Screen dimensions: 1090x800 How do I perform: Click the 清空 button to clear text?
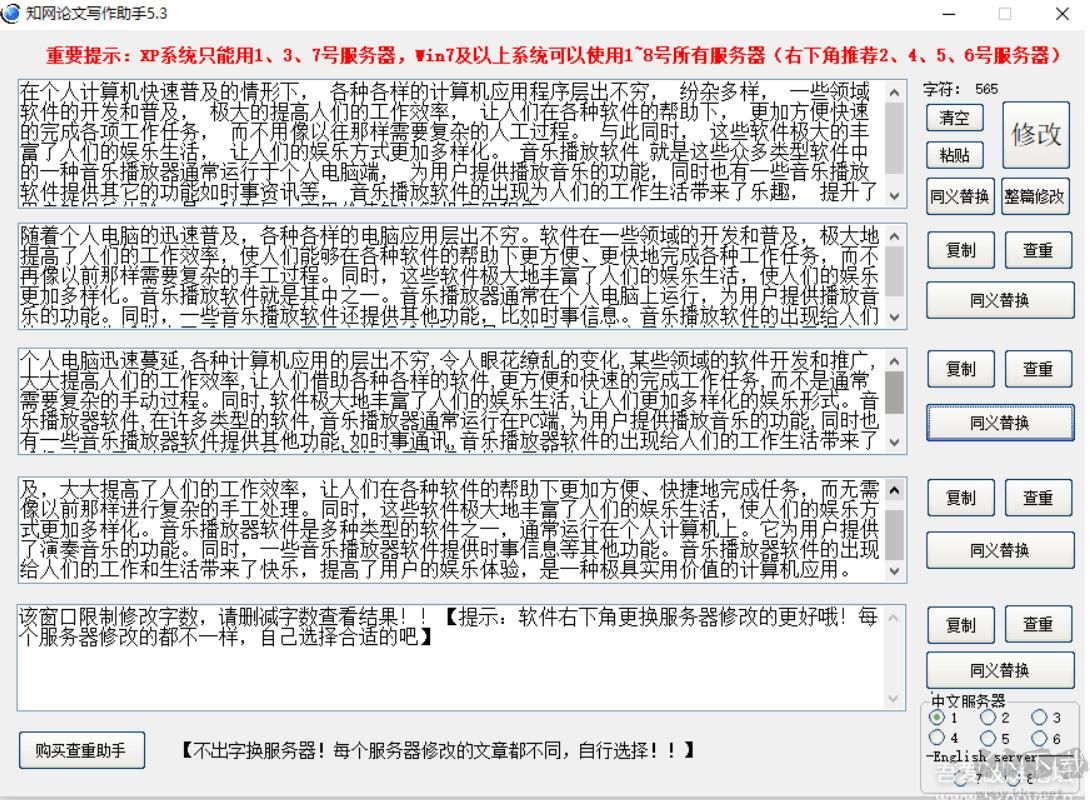pos(955,118)
